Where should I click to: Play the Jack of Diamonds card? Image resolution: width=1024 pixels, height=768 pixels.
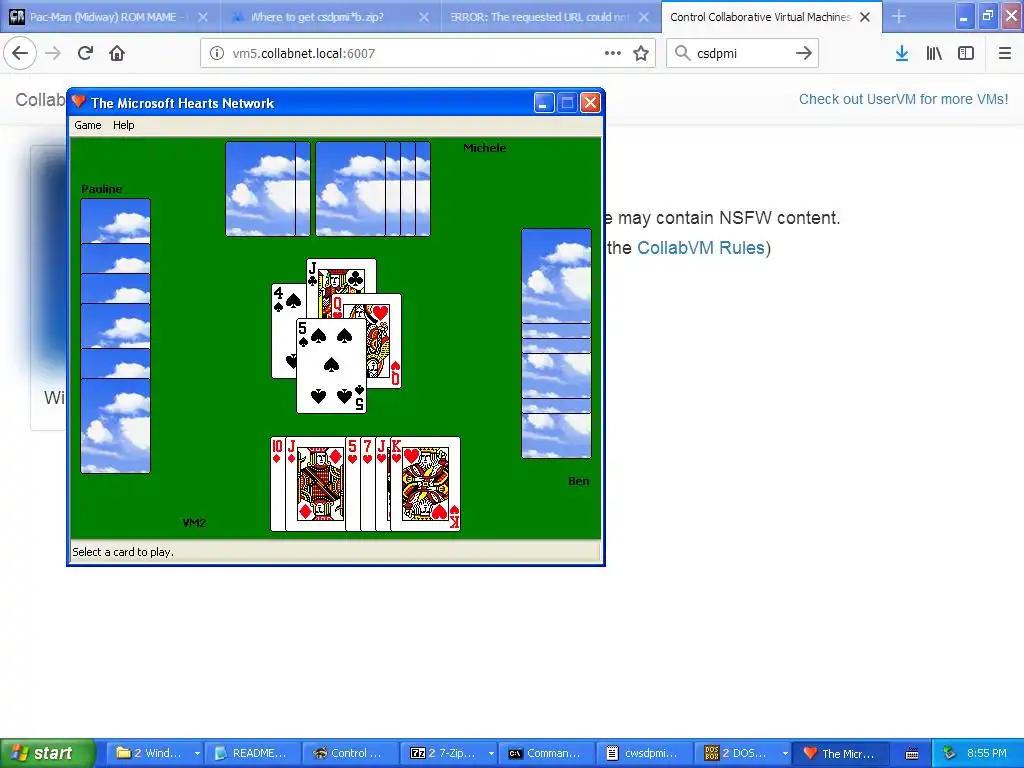pos(315,484)
